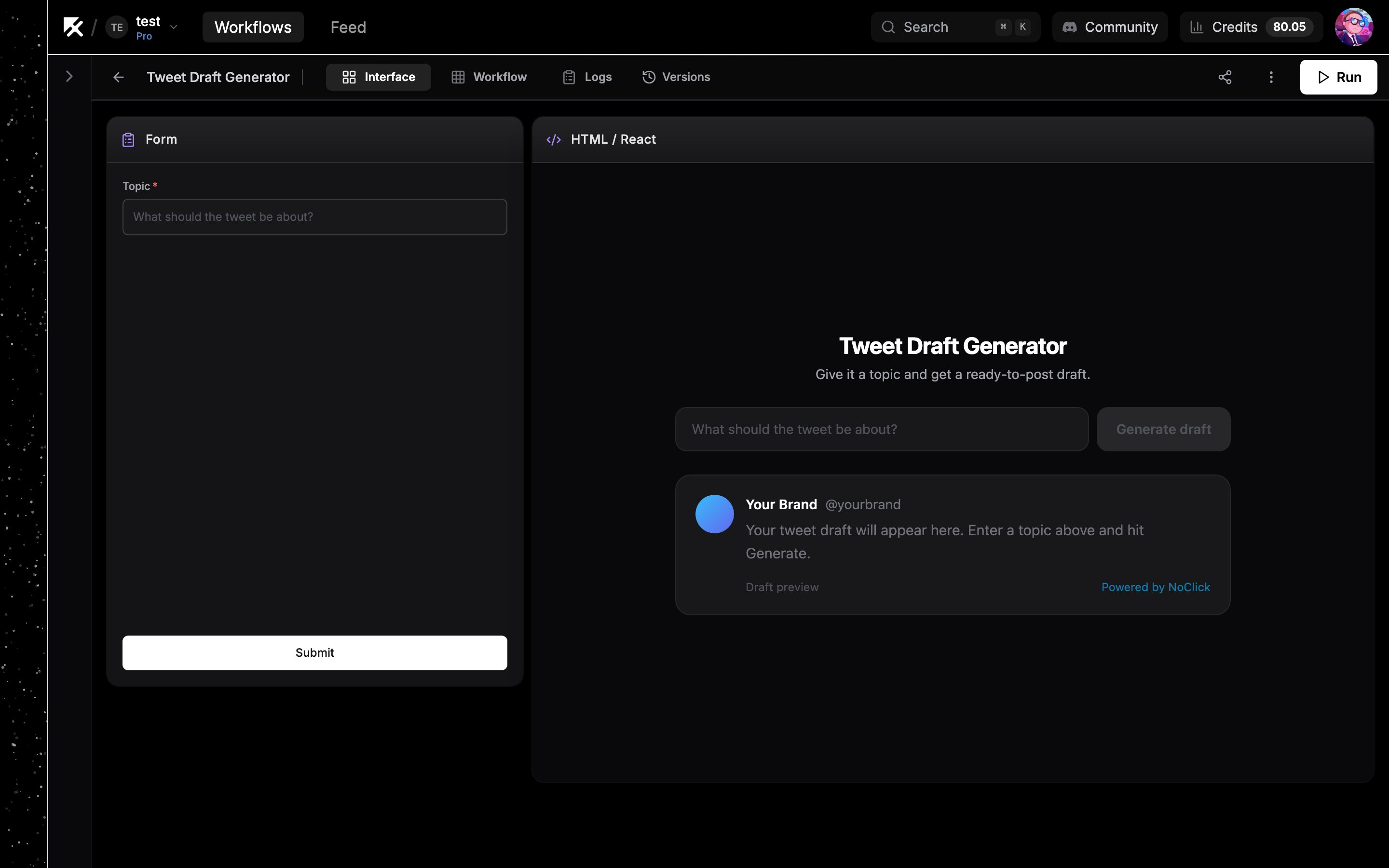1389x868 pixels.
Task: Click the NoClick logo icon
Action: (73, 27)
